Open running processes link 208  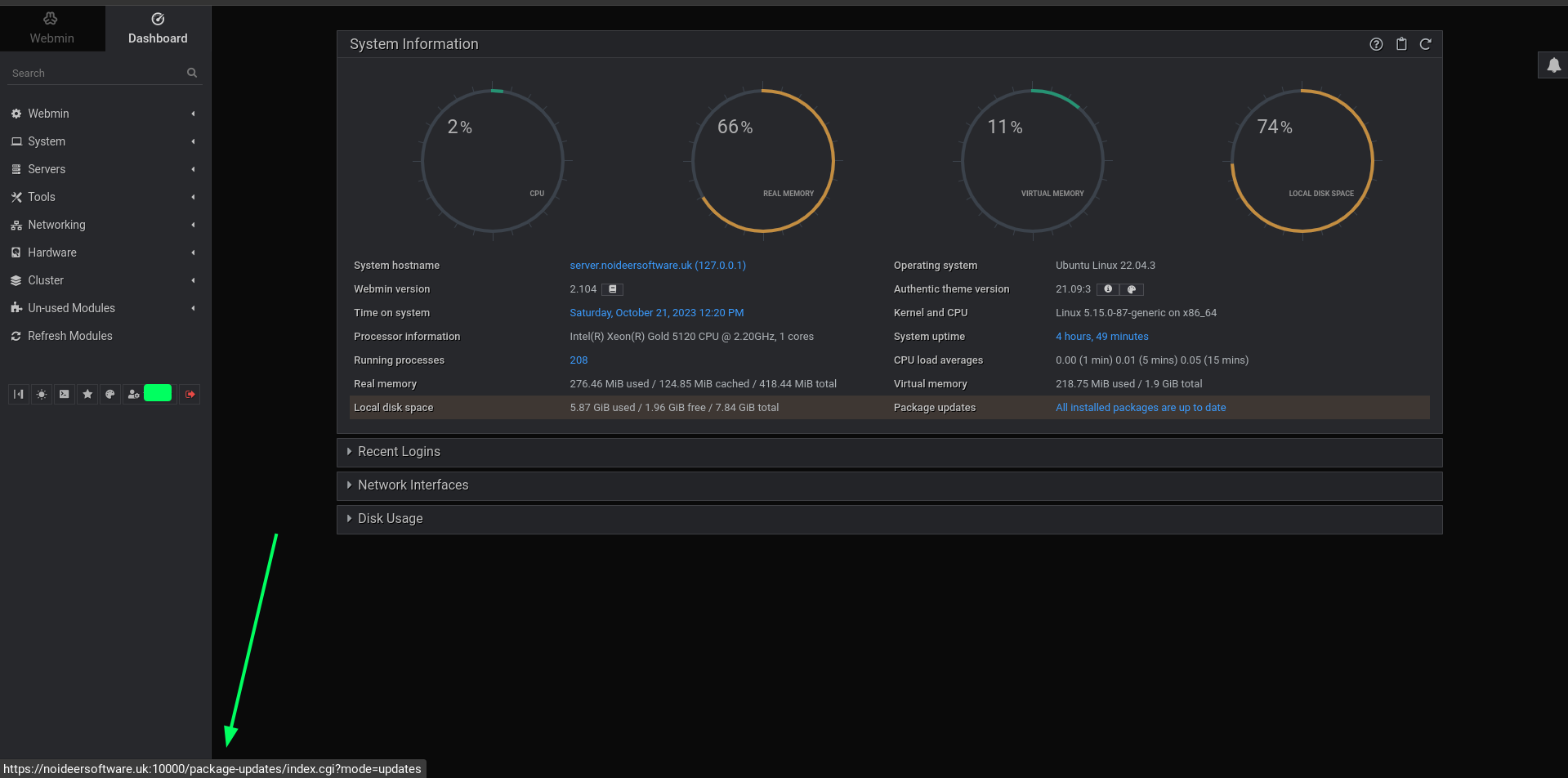[x=579, y=360]
